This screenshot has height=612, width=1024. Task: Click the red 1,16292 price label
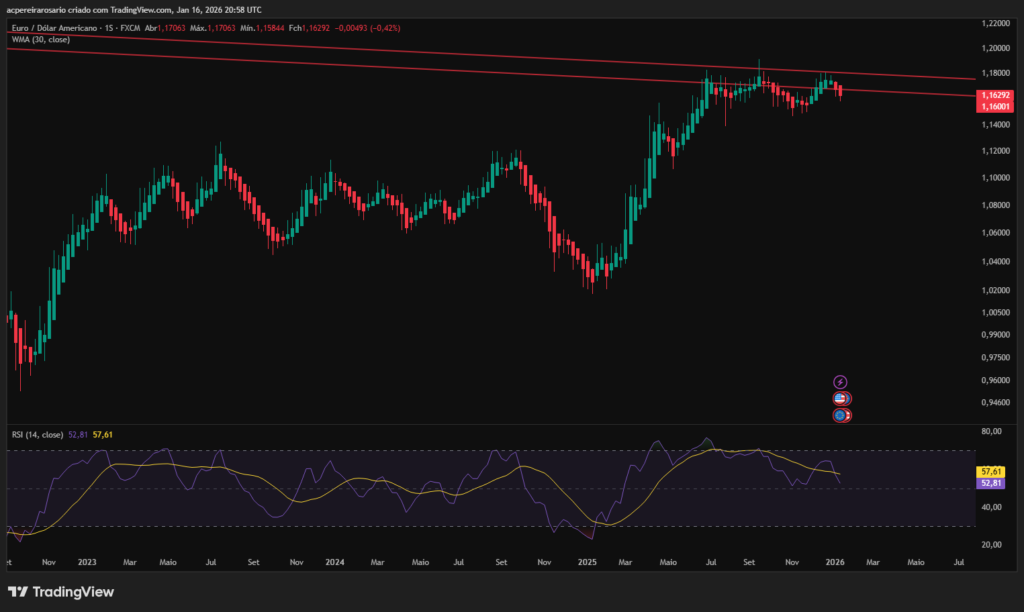coord(995,97)
